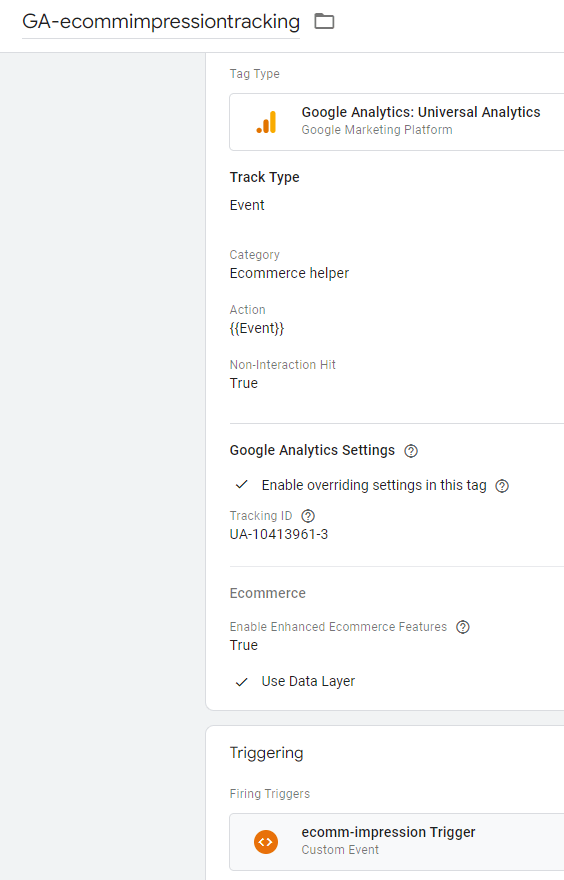Image resolution: width=564 pixels, height=880 pixels.
Task: Click the Google Analytics bar chart icon
Action: 267,122
